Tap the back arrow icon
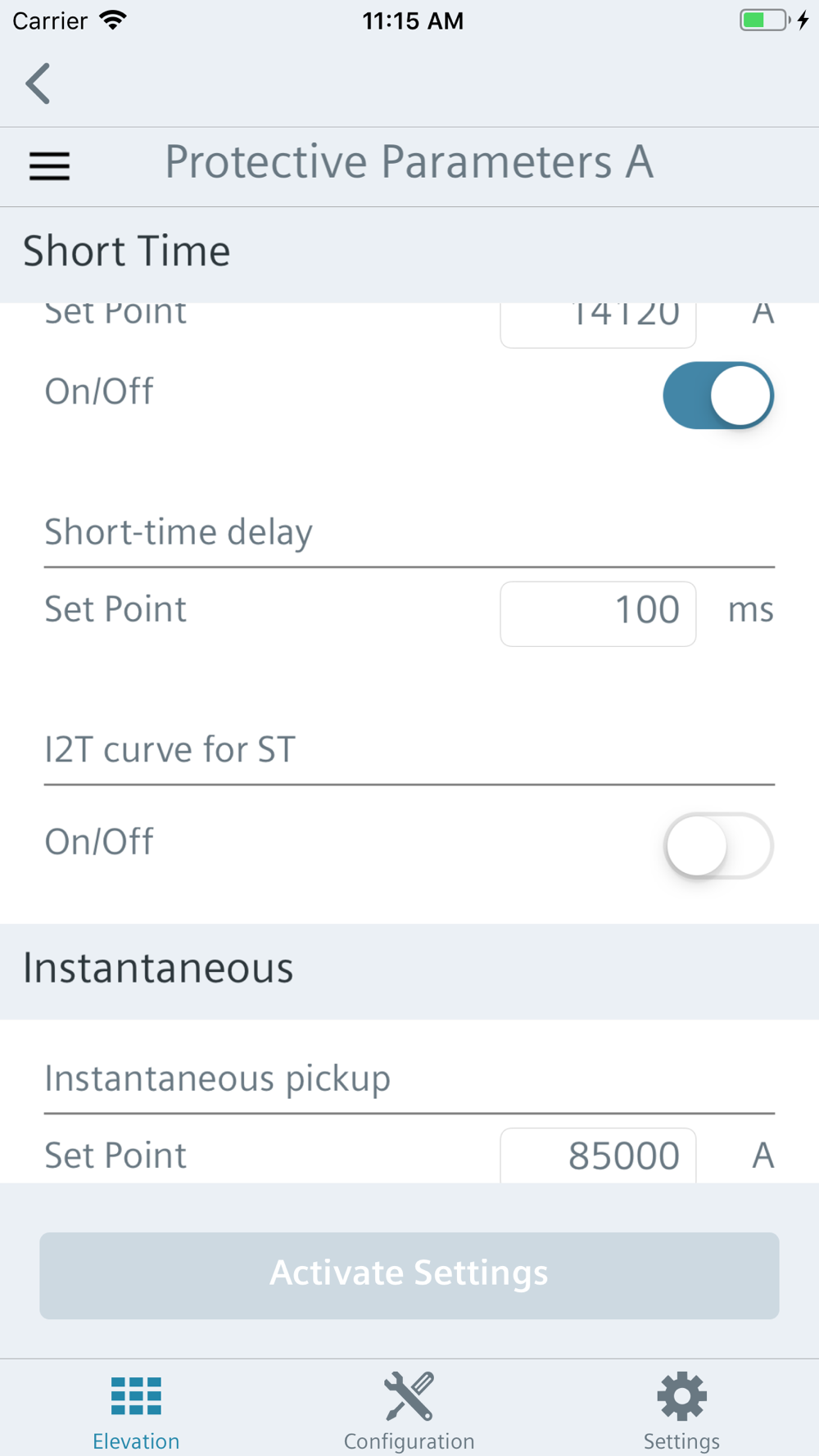 click(38, 84)
